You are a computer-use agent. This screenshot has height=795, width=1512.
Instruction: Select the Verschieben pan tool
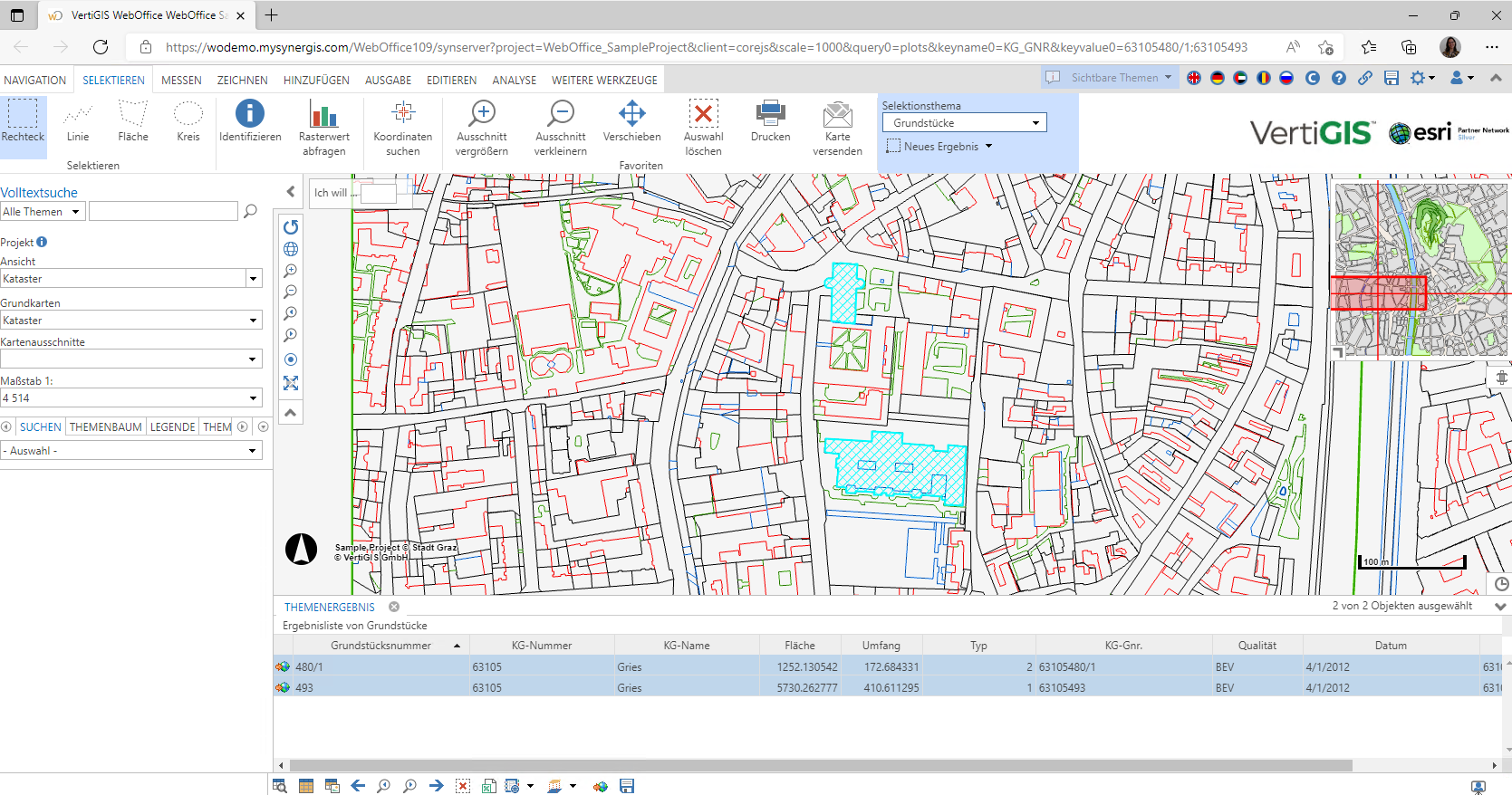(631, 122)
